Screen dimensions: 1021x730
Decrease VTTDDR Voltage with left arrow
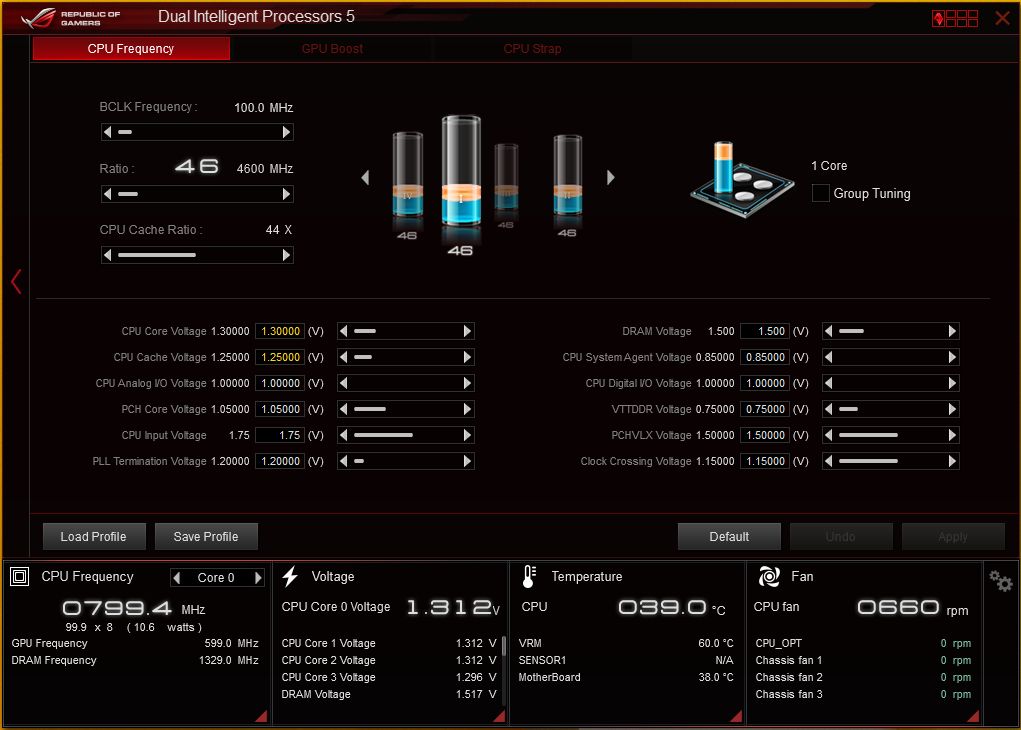pyautogui.click(x=828, y=410)
